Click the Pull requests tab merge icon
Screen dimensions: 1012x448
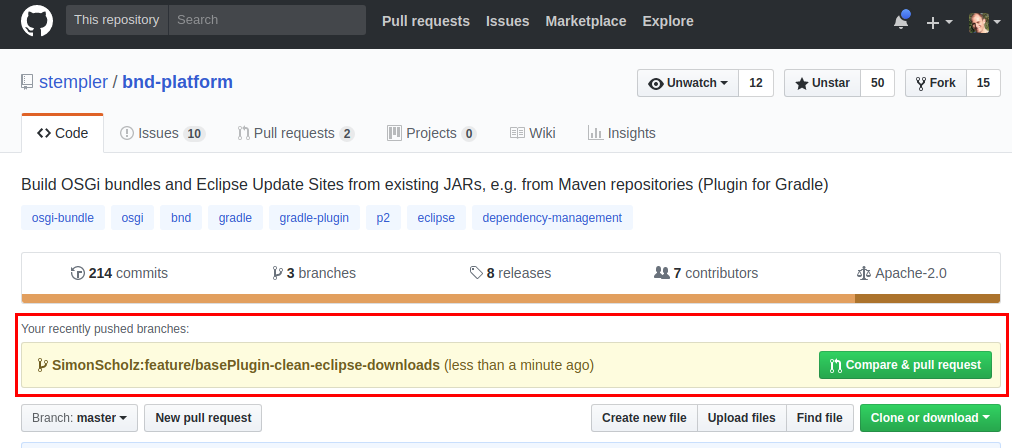point(243,133)
